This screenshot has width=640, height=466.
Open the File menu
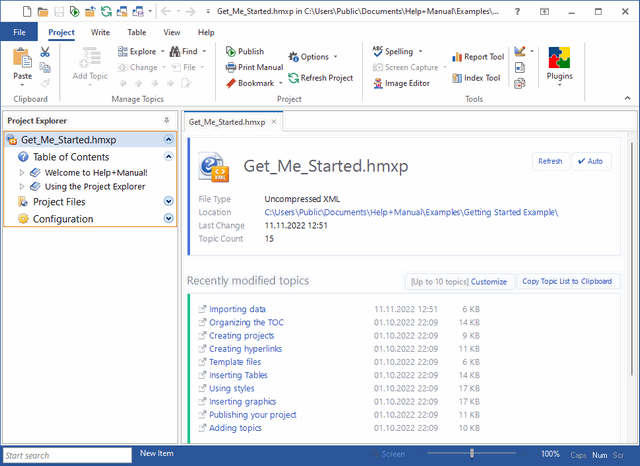[19, 32]
